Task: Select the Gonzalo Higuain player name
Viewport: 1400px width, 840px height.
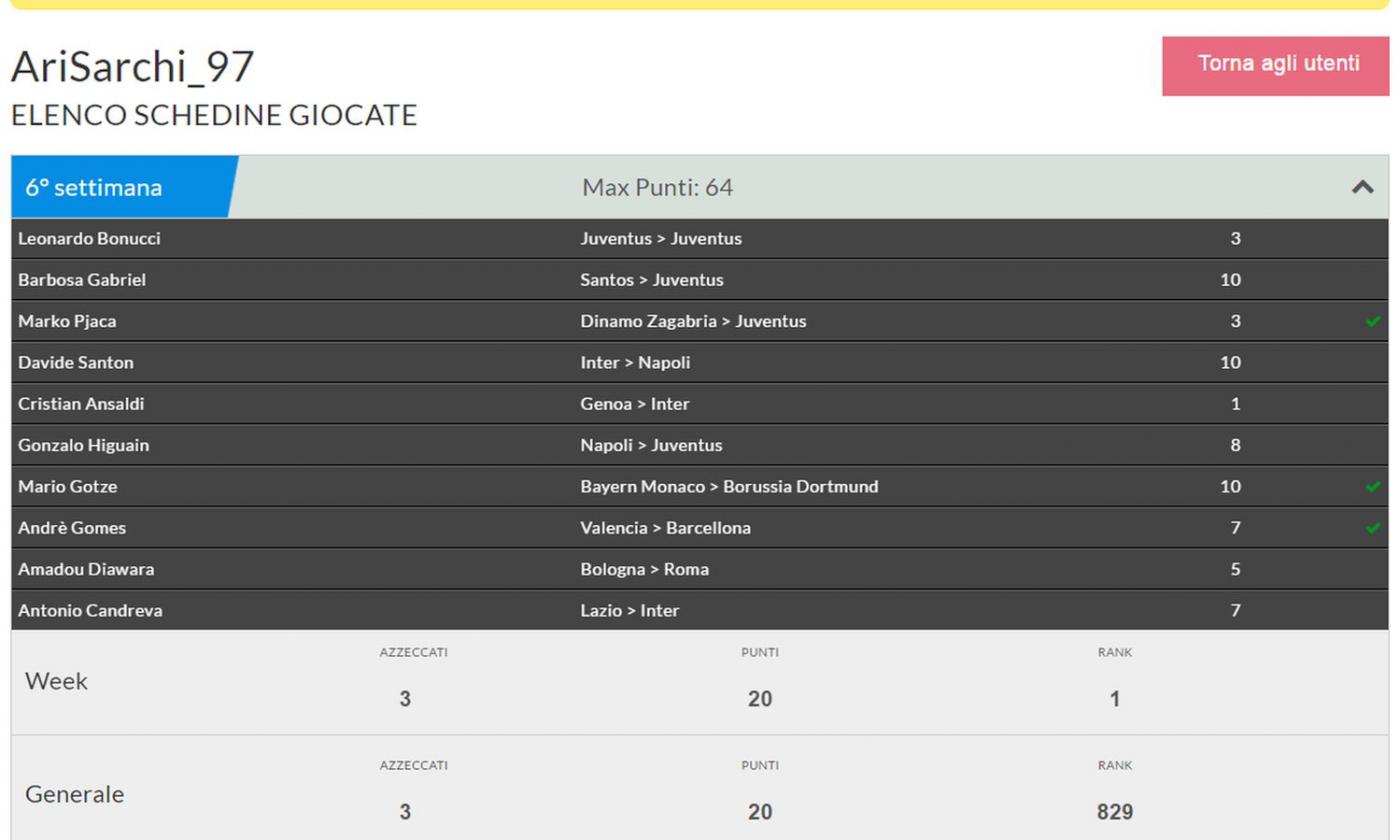Action: (83, 445)
